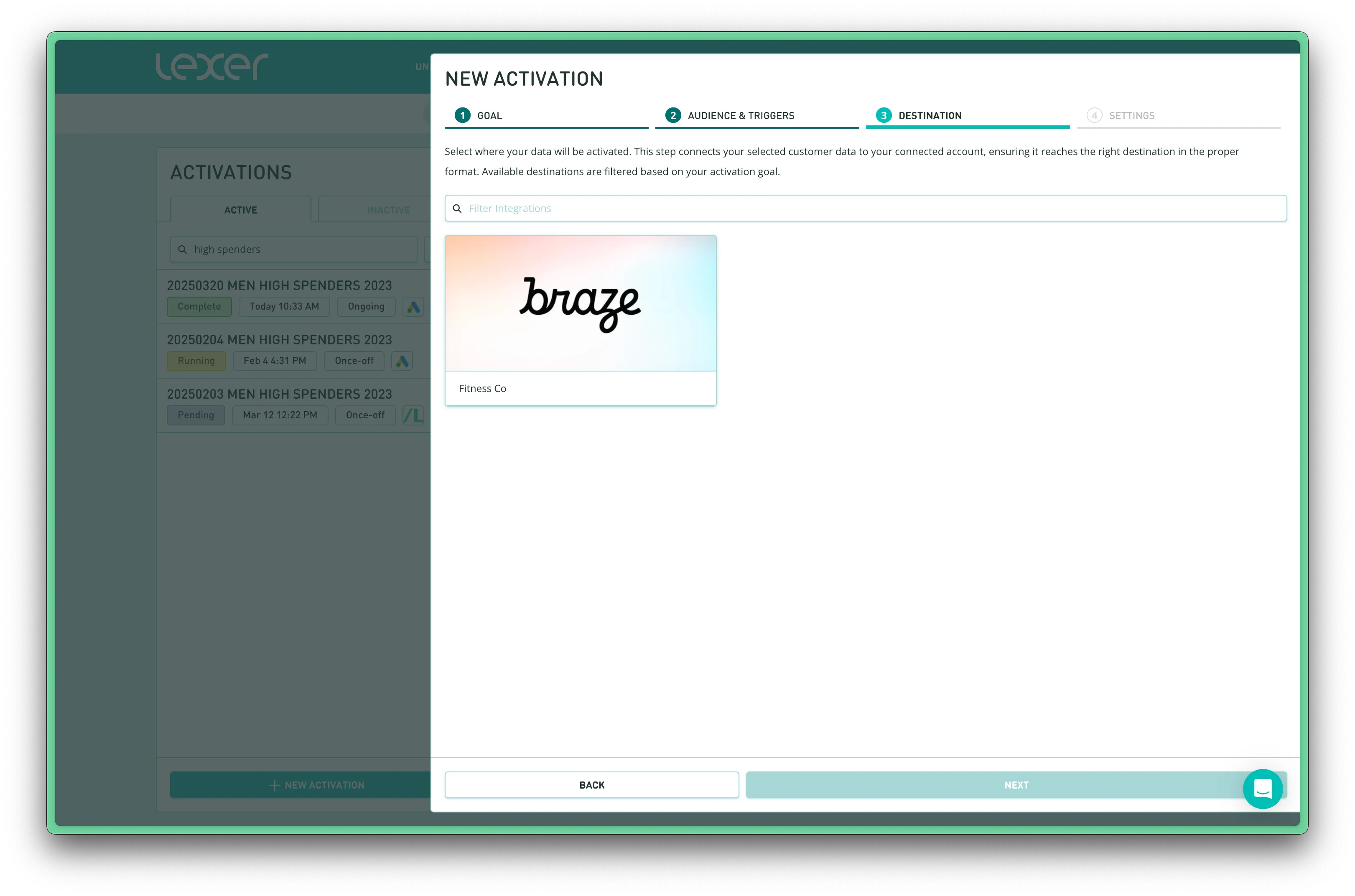Viewport: 1355px width, 896px height.
Task: Select the Destination step tab
Action: (x=929, y=115)
